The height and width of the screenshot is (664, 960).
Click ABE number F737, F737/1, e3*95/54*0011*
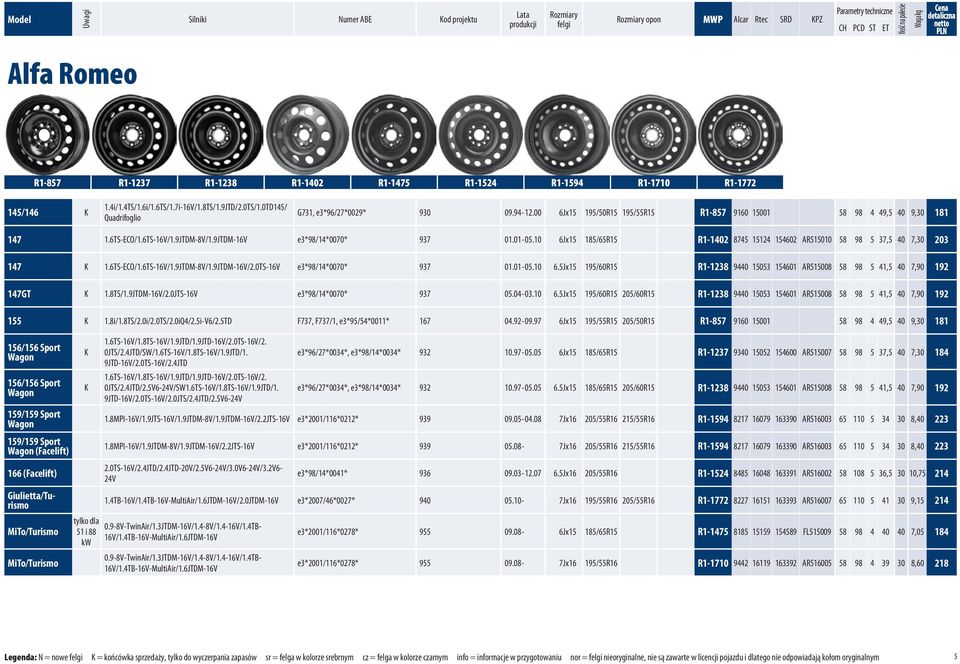(343, 321)
